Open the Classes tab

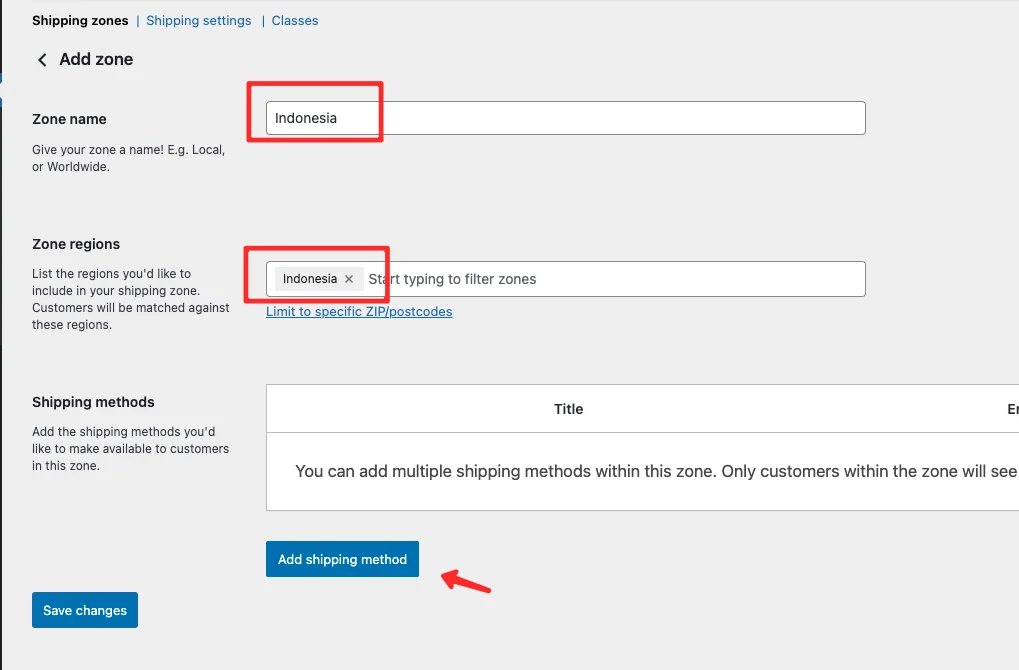click(295, 21)
